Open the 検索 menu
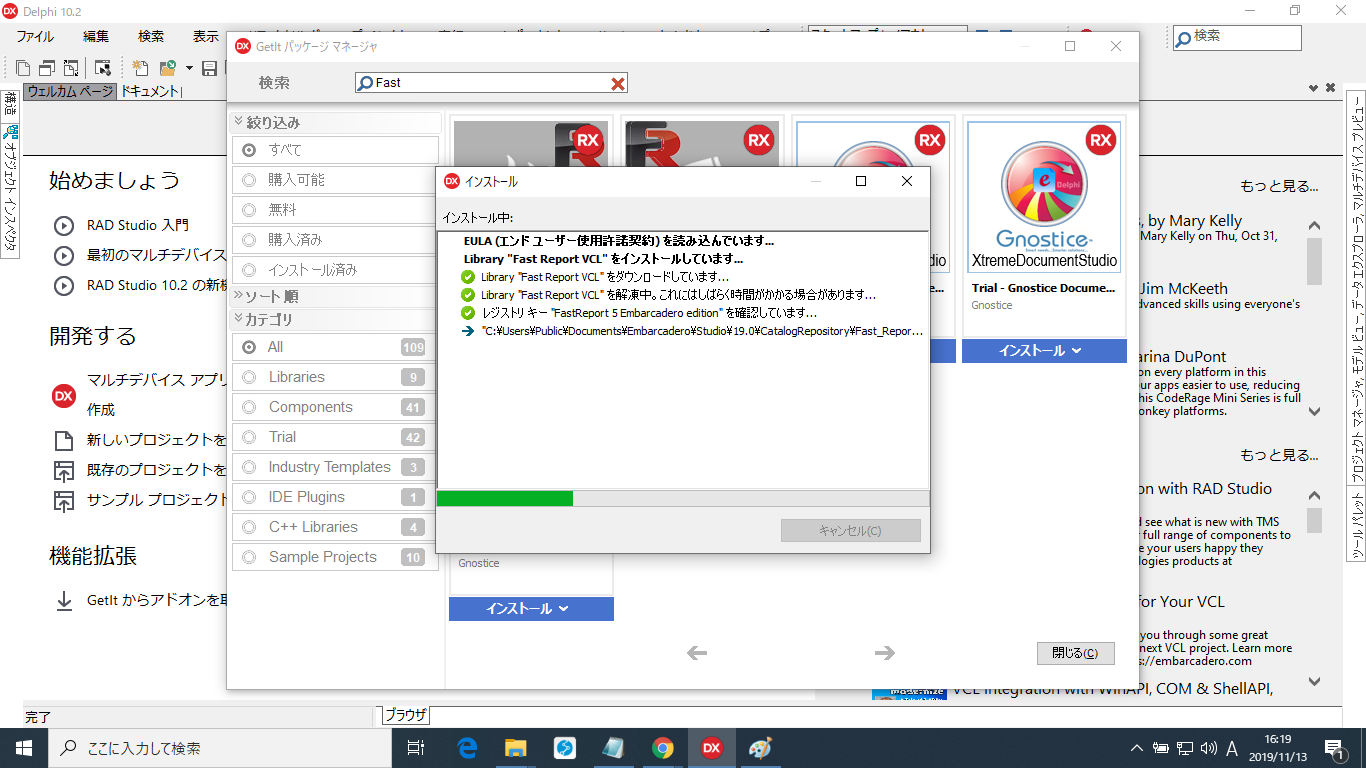The height and width of the screenshot is (768, 1366). click(x=151, y=36)
